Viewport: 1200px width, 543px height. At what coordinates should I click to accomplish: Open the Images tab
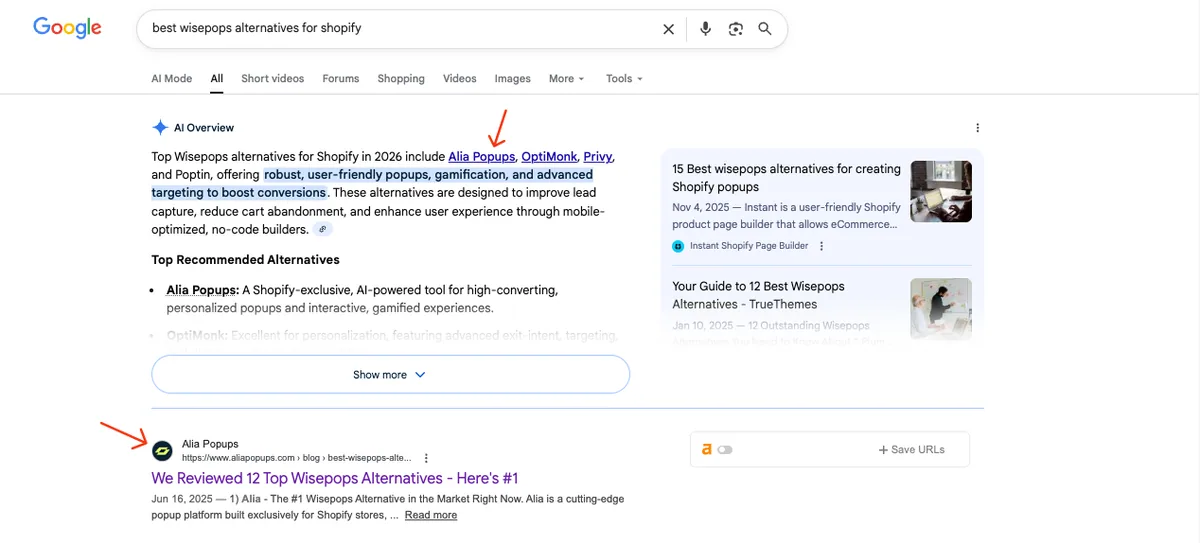pos(513,78)
